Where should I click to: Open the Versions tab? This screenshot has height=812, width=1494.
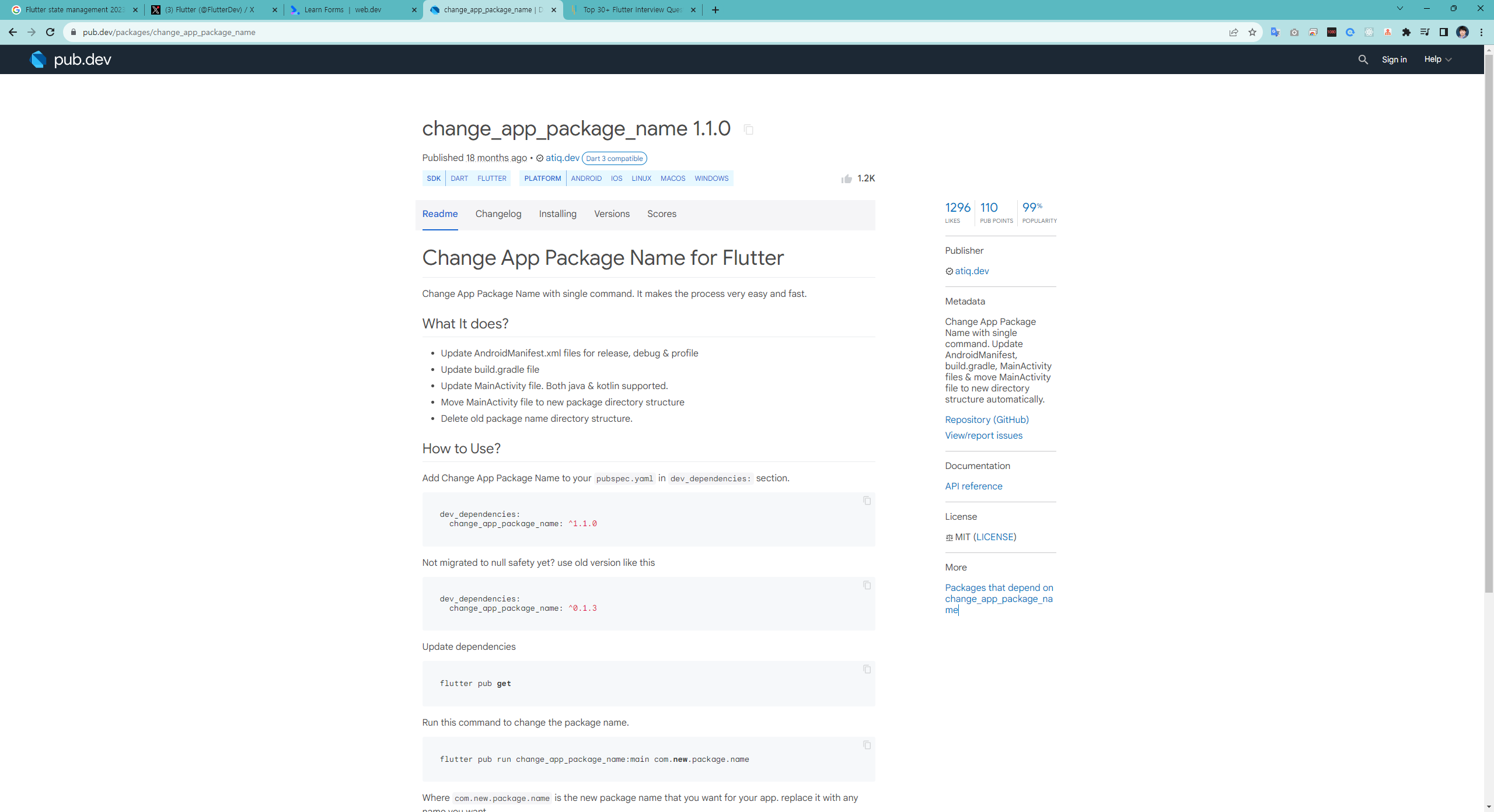612,214
